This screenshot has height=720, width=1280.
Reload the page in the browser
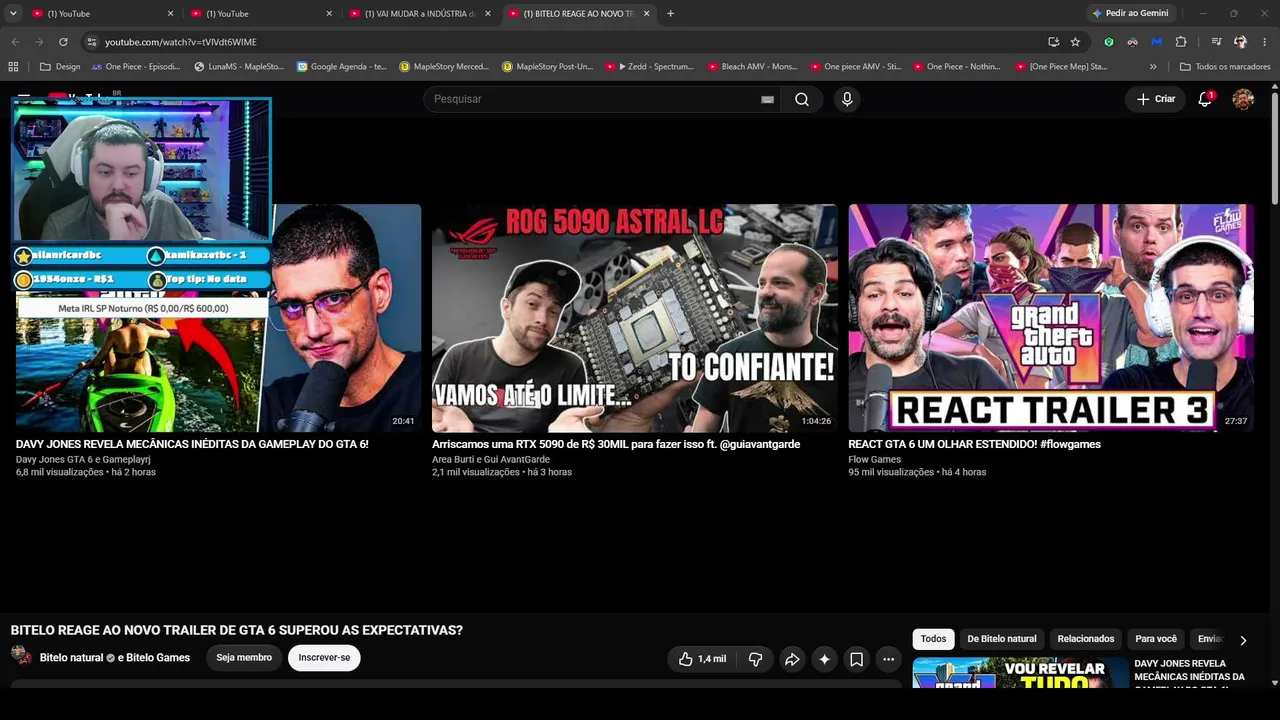click(x=63, y=42)
